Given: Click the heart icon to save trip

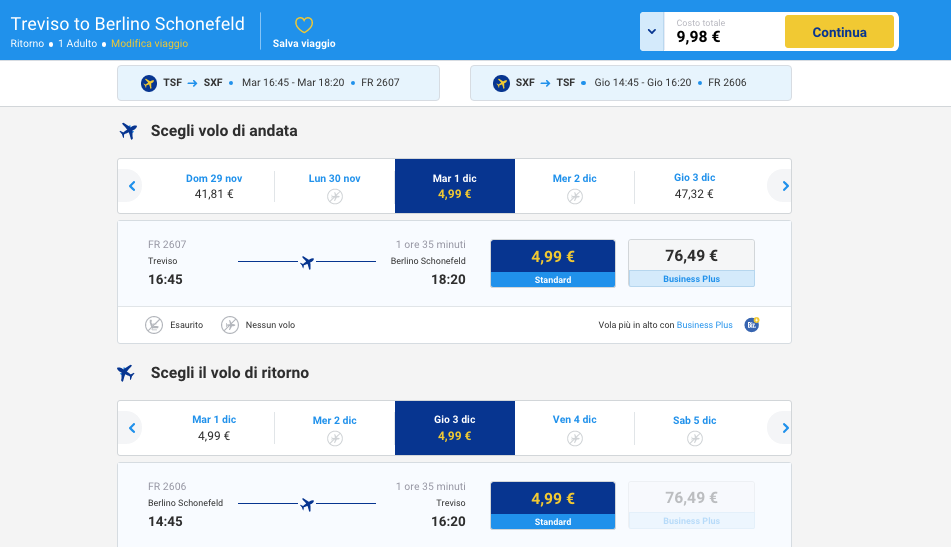Looking at the screenshot, I should [x=304, y=25].
